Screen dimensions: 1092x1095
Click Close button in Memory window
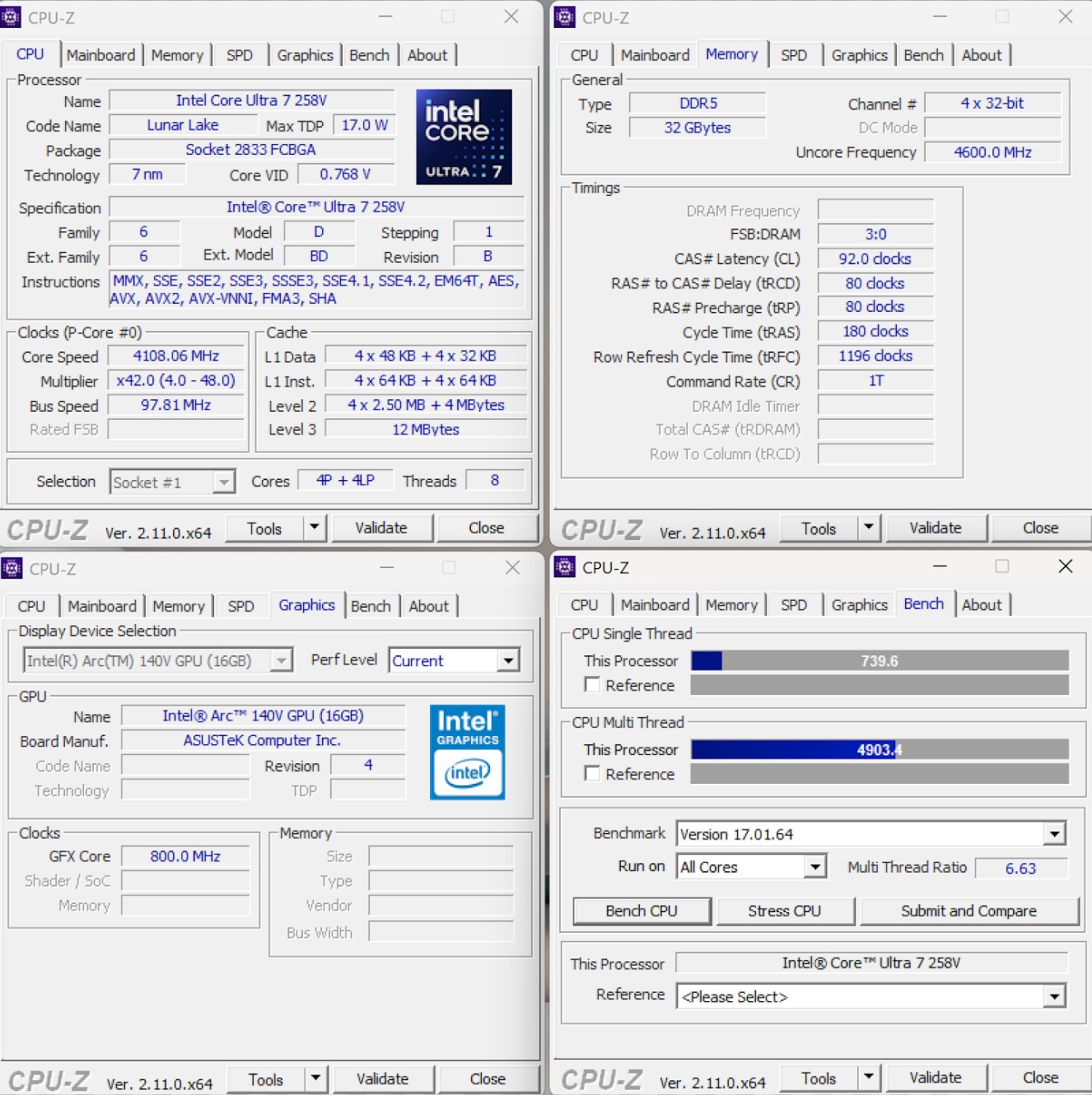click(x=1041, y=528)
